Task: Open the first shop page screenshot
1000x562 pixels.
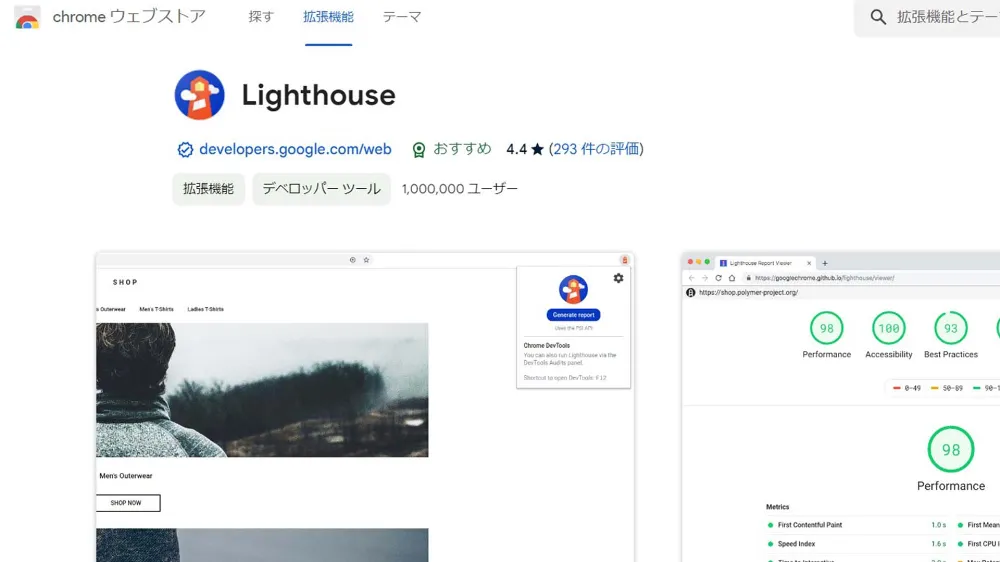Action: (x=365, y=407)
